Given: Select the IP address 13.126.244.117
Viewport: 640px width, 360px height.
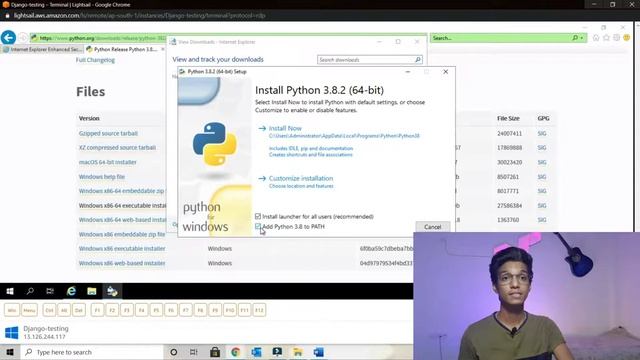Looking at the screenshot, I should [x=44, y=337].
